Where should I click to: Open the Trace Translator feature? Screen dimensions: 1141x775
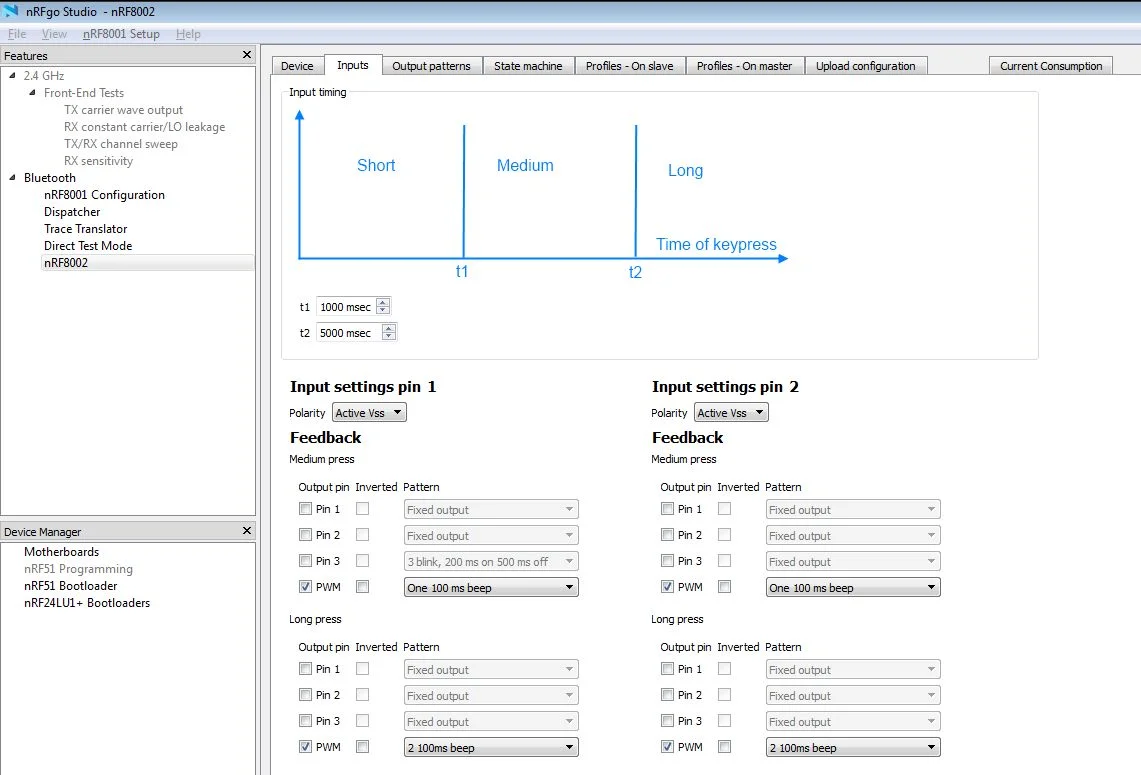[x=85, y=228]
